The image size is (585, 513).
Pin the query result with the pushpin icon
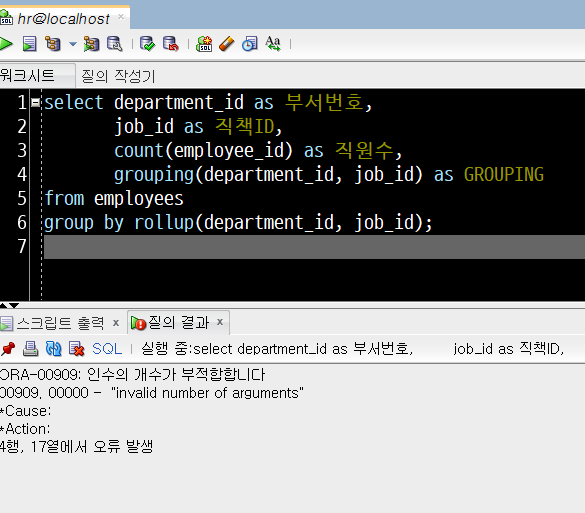[8, 349]
